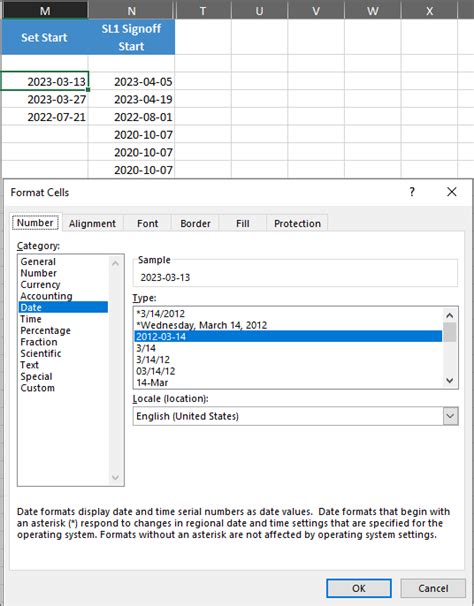Select column W header
The image size is (474, 606).
[x=373, y=10]
